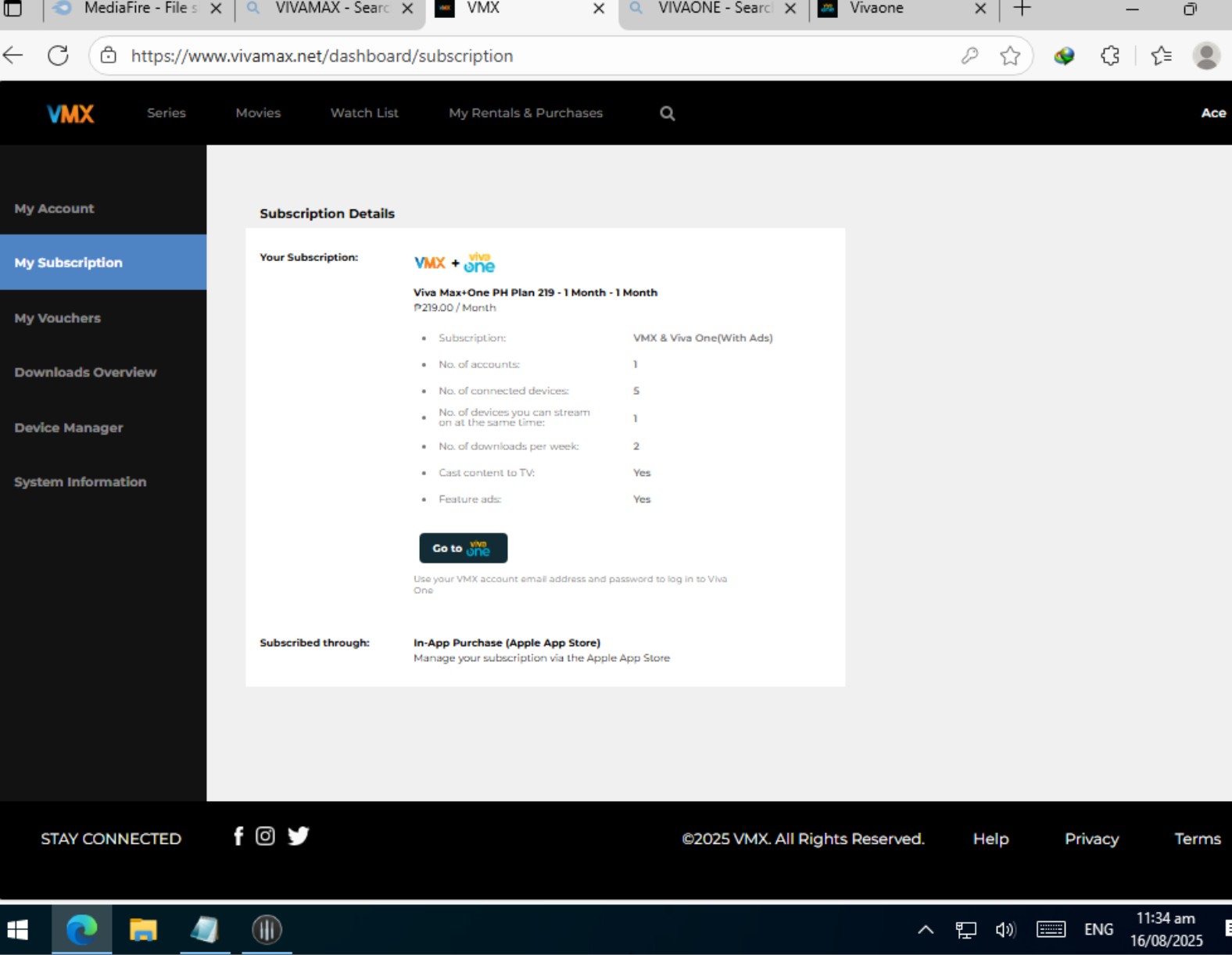Image resolution: width=1232 pixels, height=955 pixels.
Task: Select My Account in the sidebar
Action: [103, 209]
